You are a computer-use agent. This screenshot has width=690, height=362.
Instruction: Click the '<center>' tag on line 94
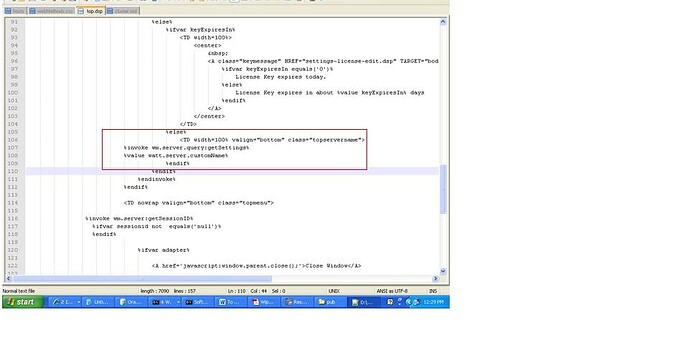(x=207, y=45)
